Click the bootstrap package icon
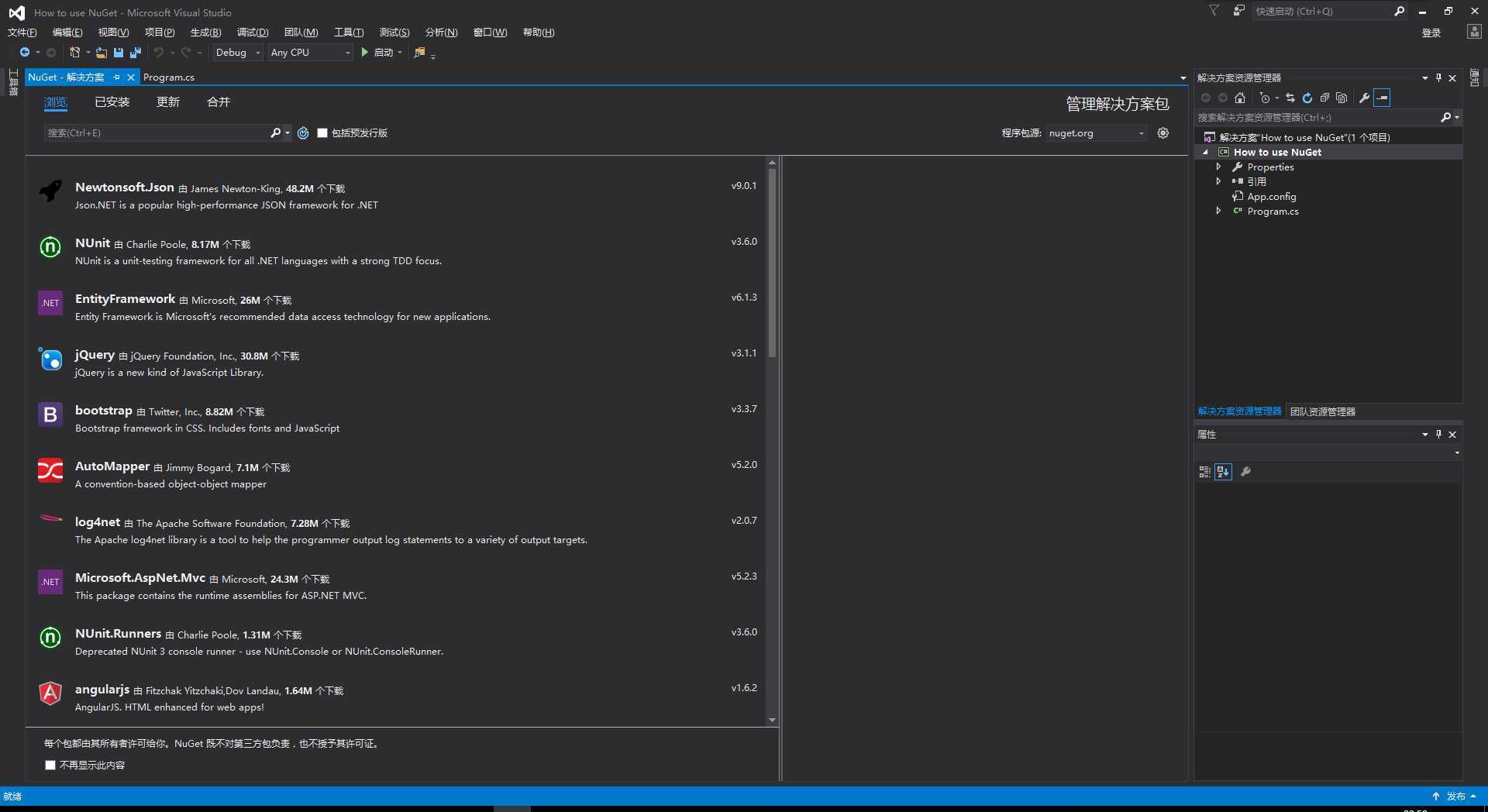 coord(50,415)
